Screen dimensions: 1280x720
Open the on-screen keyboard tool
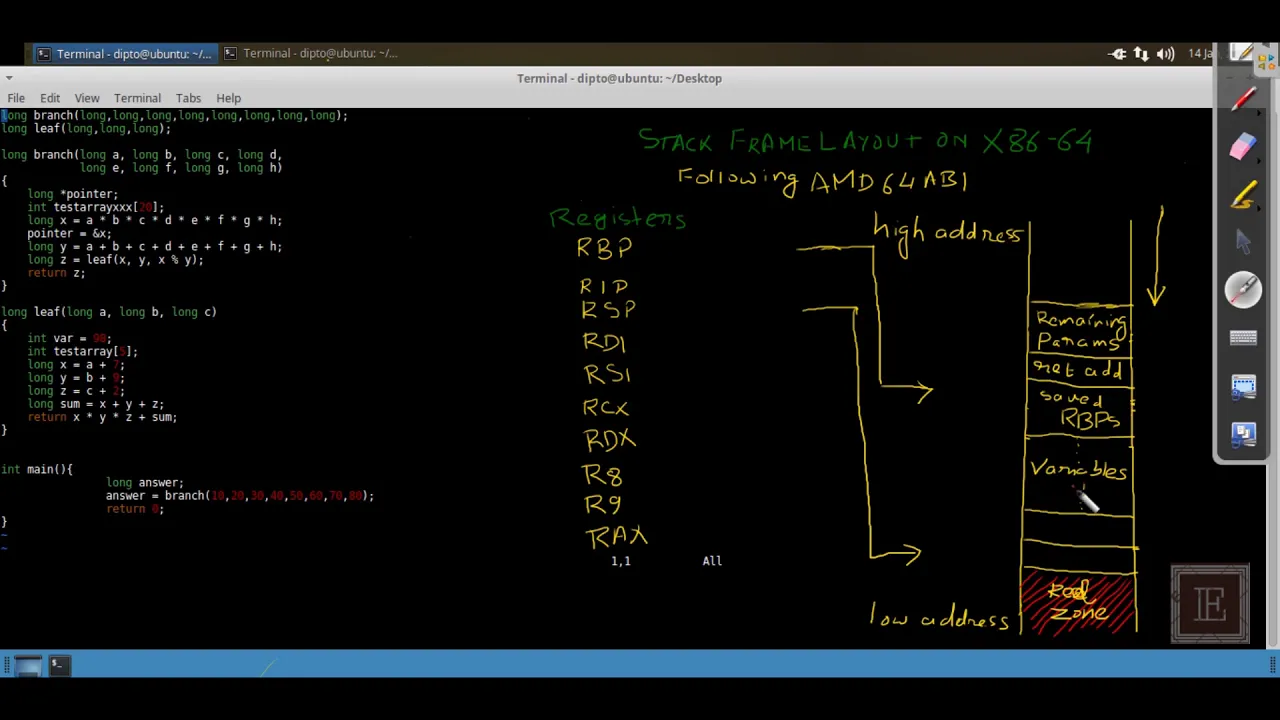click(x=1243, y=338)
